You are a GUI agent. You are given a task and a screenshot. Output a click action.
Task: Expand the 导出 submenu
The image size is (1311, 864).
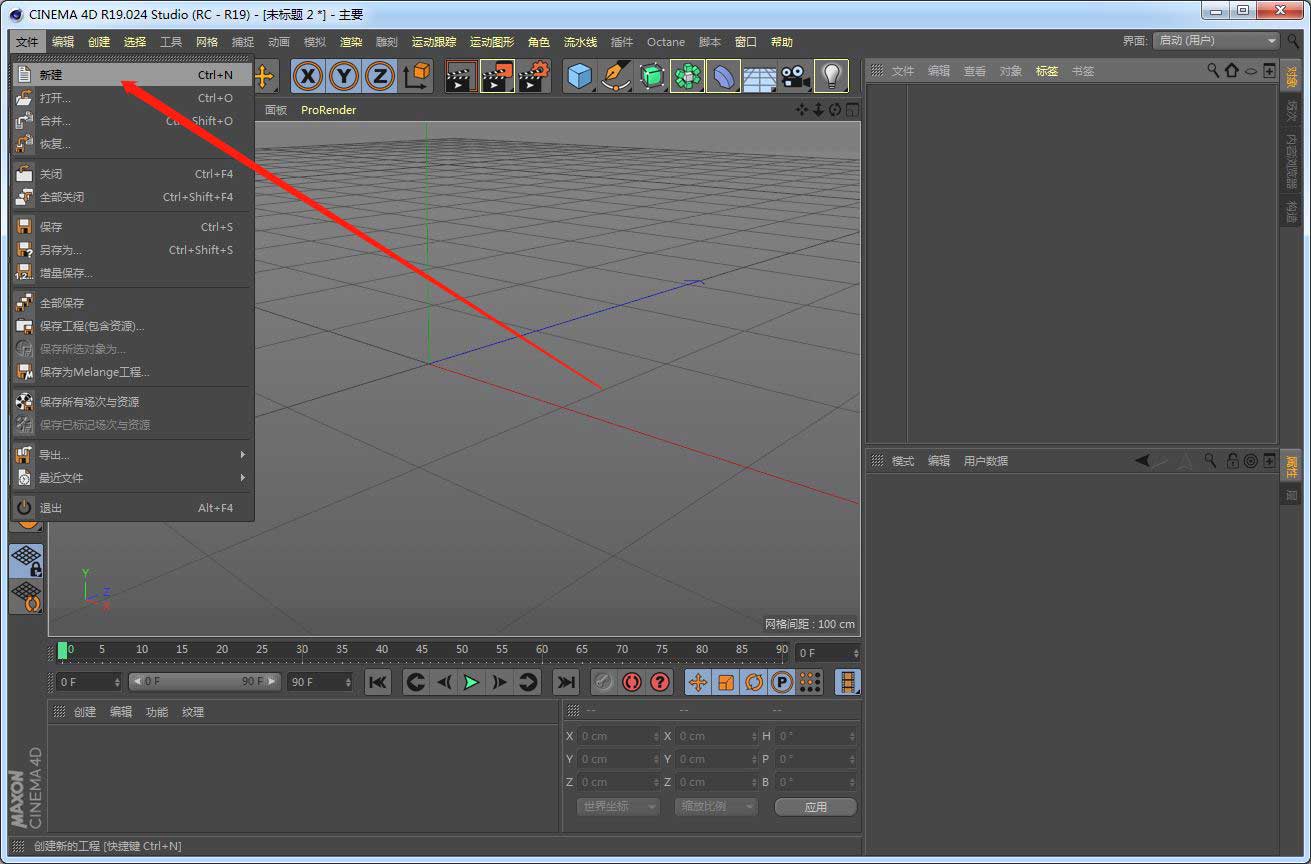coord(131,455)
